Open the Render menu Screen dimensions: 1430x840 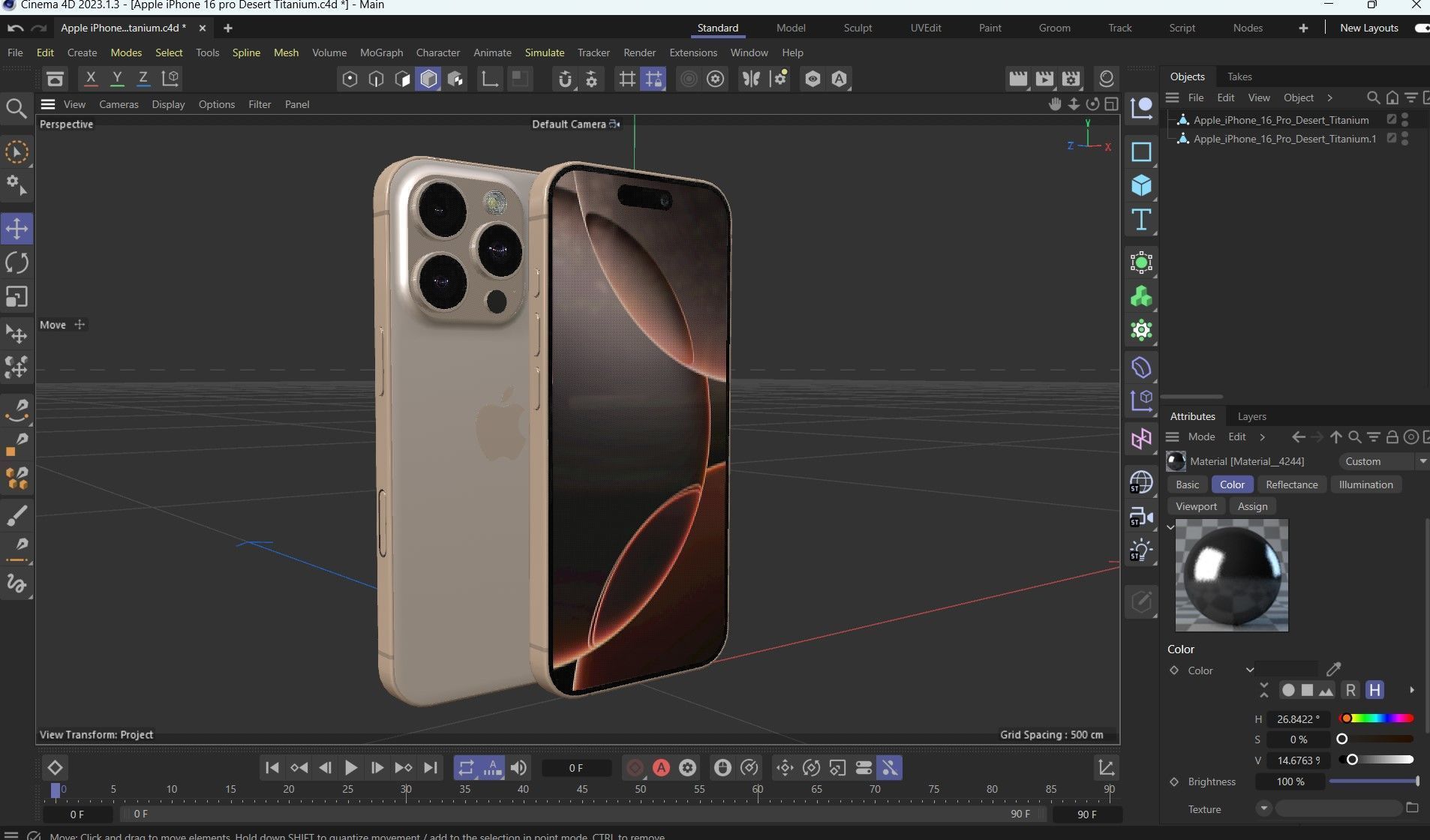pos(639,52)
